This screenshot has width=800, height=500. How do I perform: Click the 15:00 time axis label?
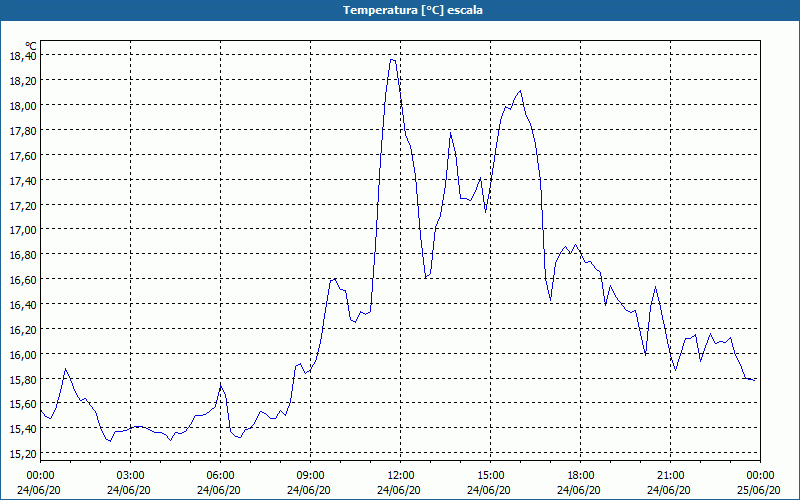[491, 476]
